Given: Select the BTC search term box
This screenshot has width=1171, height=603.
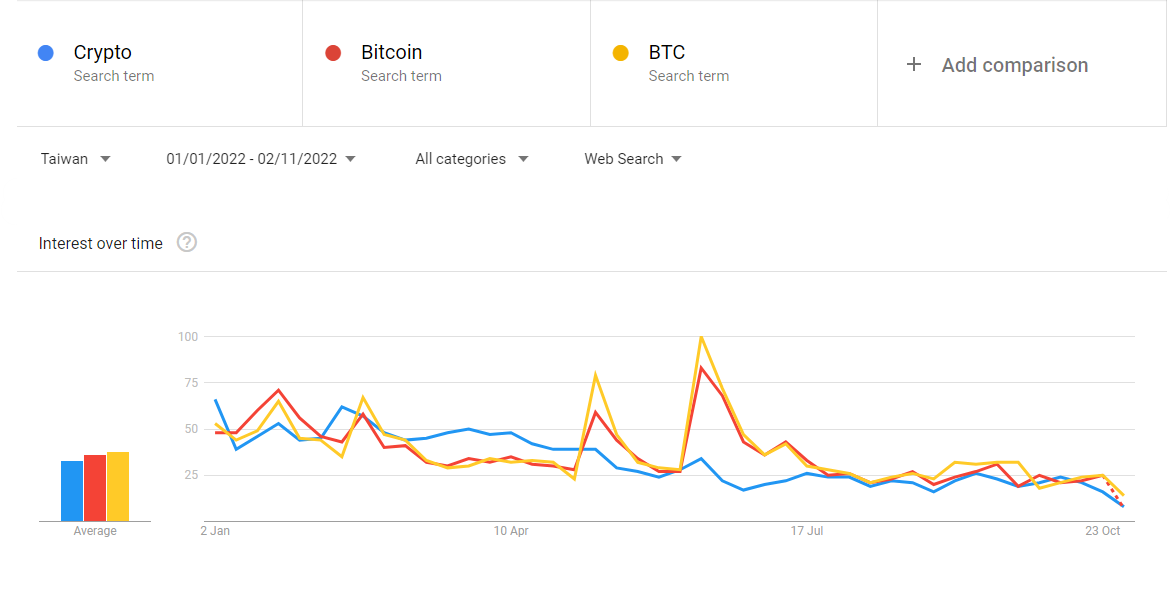Looking at the screenshot, I should click(x=734, y=64).
